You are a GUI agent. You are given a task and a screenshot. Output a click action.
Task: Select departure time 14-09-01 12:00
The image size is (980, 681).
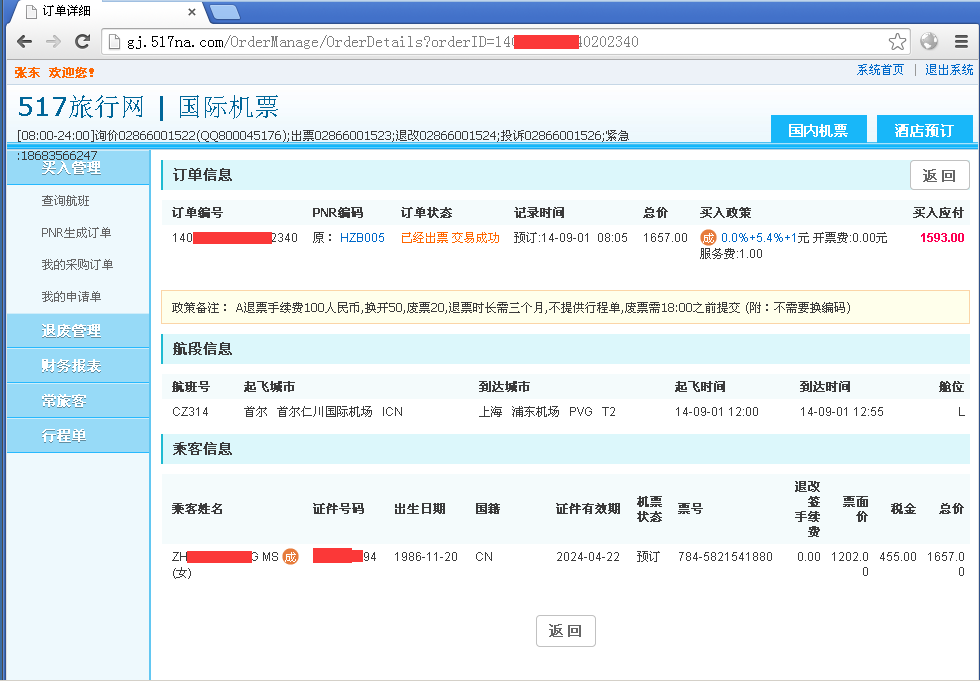[x=716, y=412]
